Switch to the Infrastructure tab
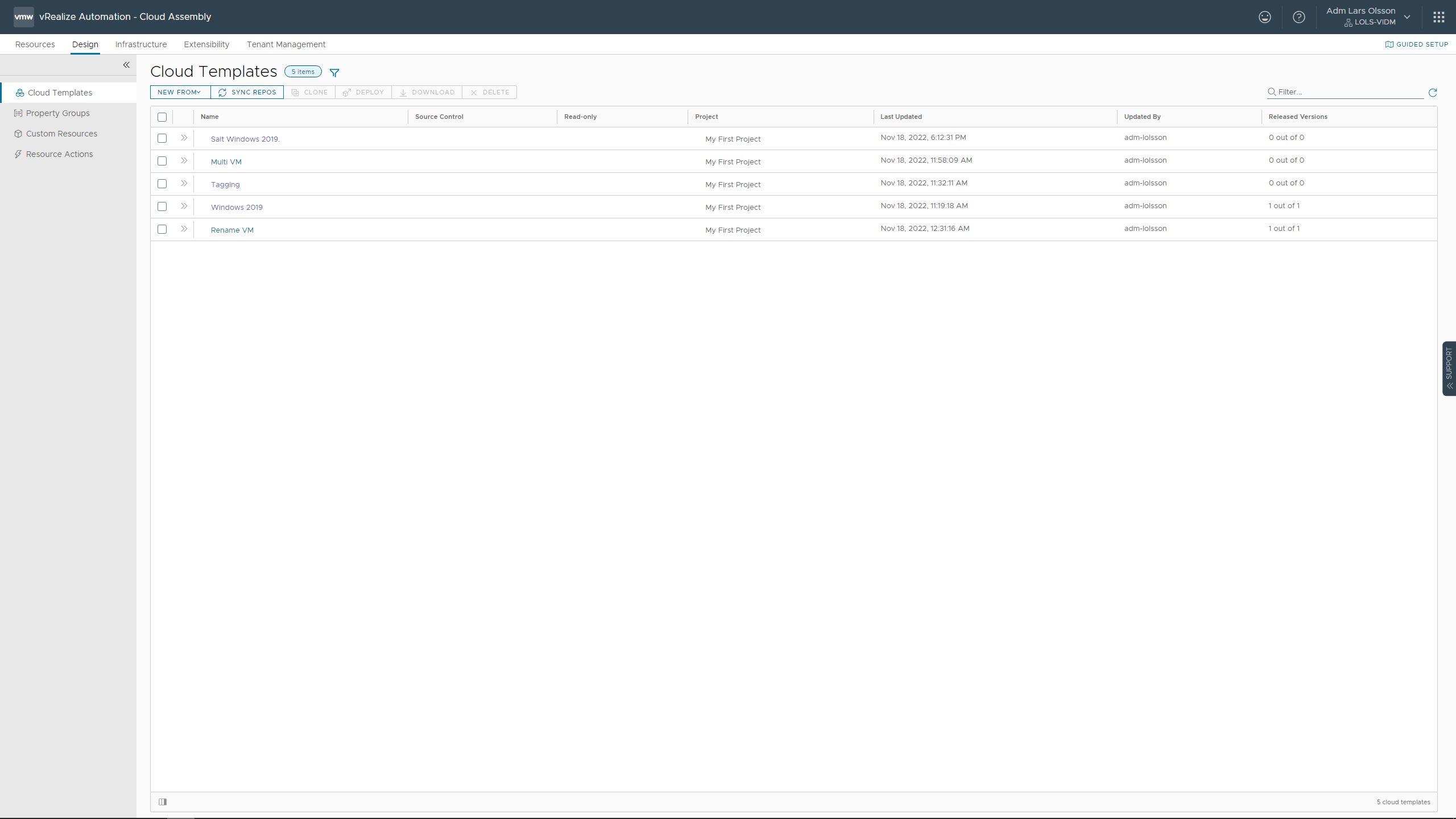This screenshot has height=819, width=1456. pyautogui.click(x=141, y=44)
